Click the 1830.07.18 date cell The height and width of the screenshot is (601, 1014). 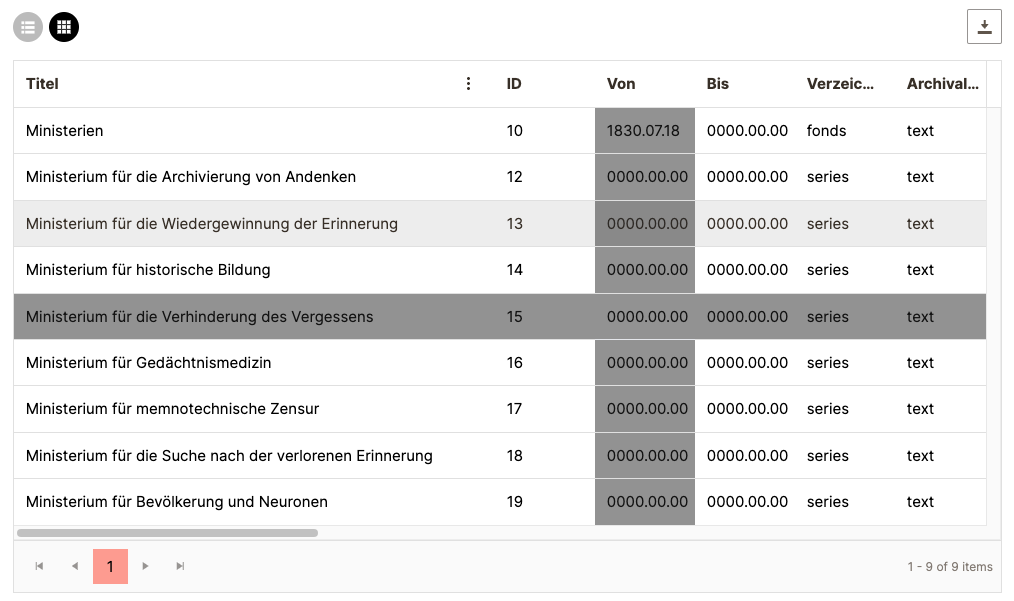(x=644, y=131)
